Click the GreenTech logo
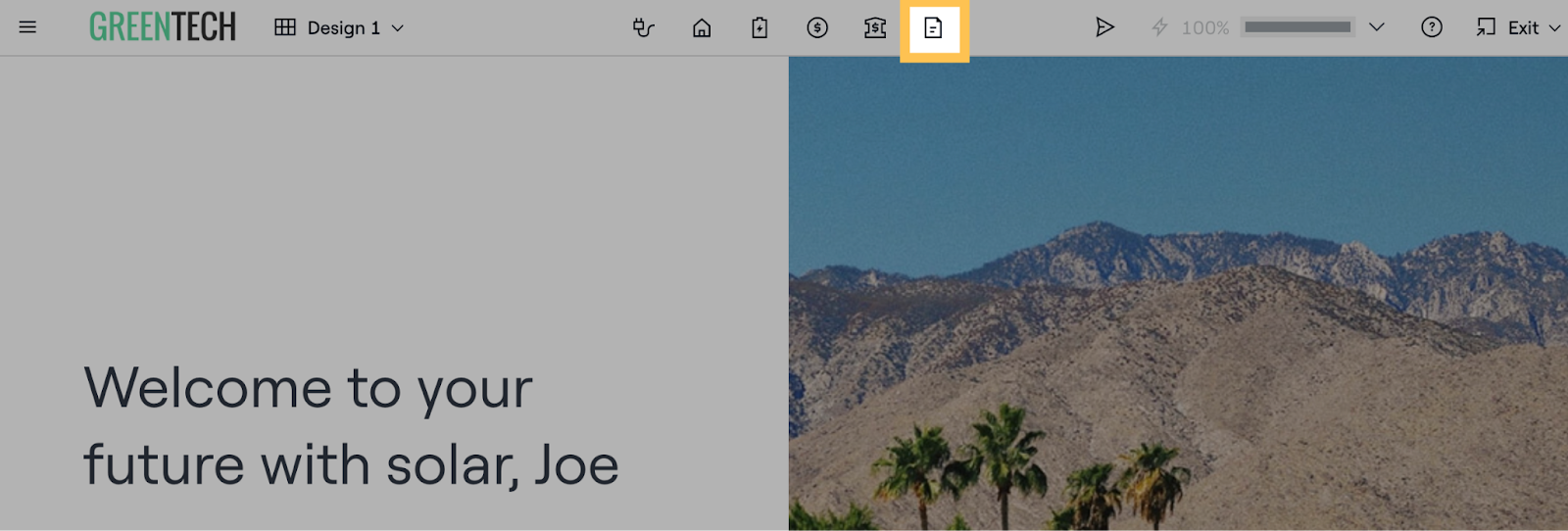This screenshot has height=531, width=1568. 163,27
